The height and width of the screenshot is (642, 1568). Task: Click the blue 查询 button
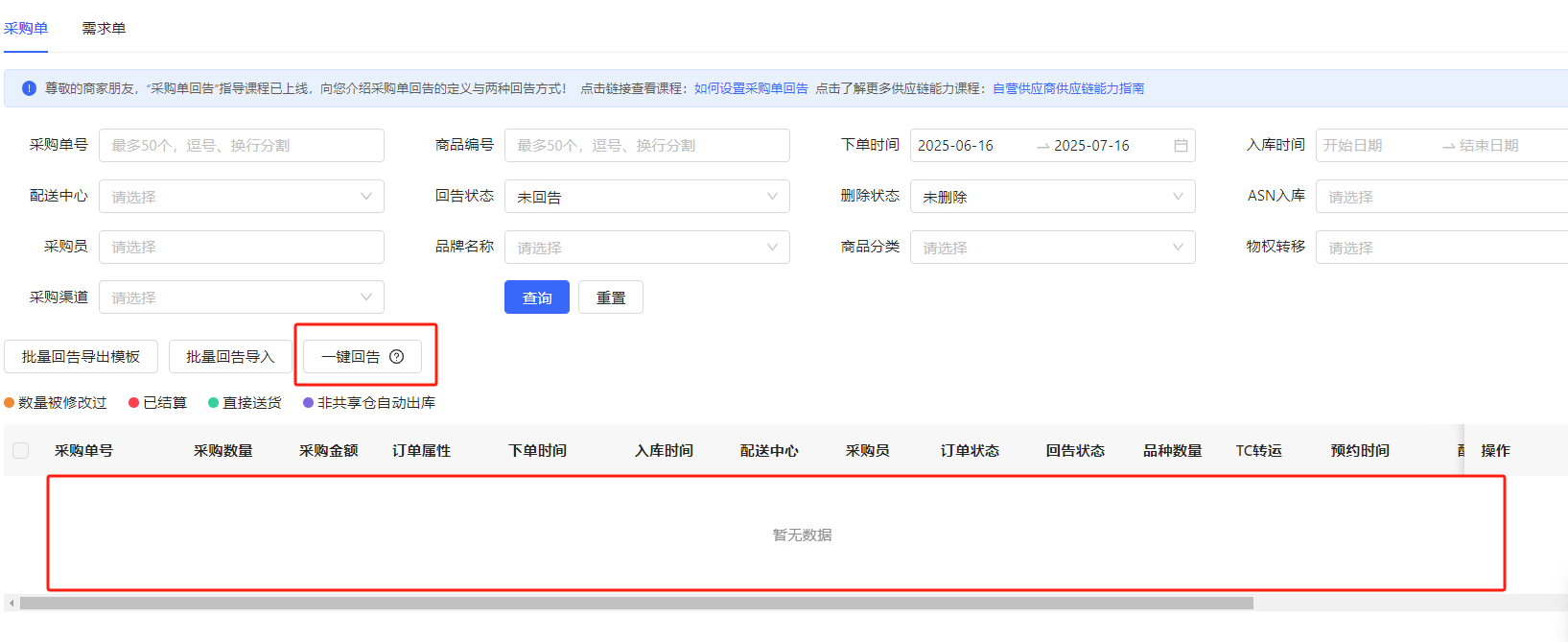pyautogui.click(x=536, y=297)
